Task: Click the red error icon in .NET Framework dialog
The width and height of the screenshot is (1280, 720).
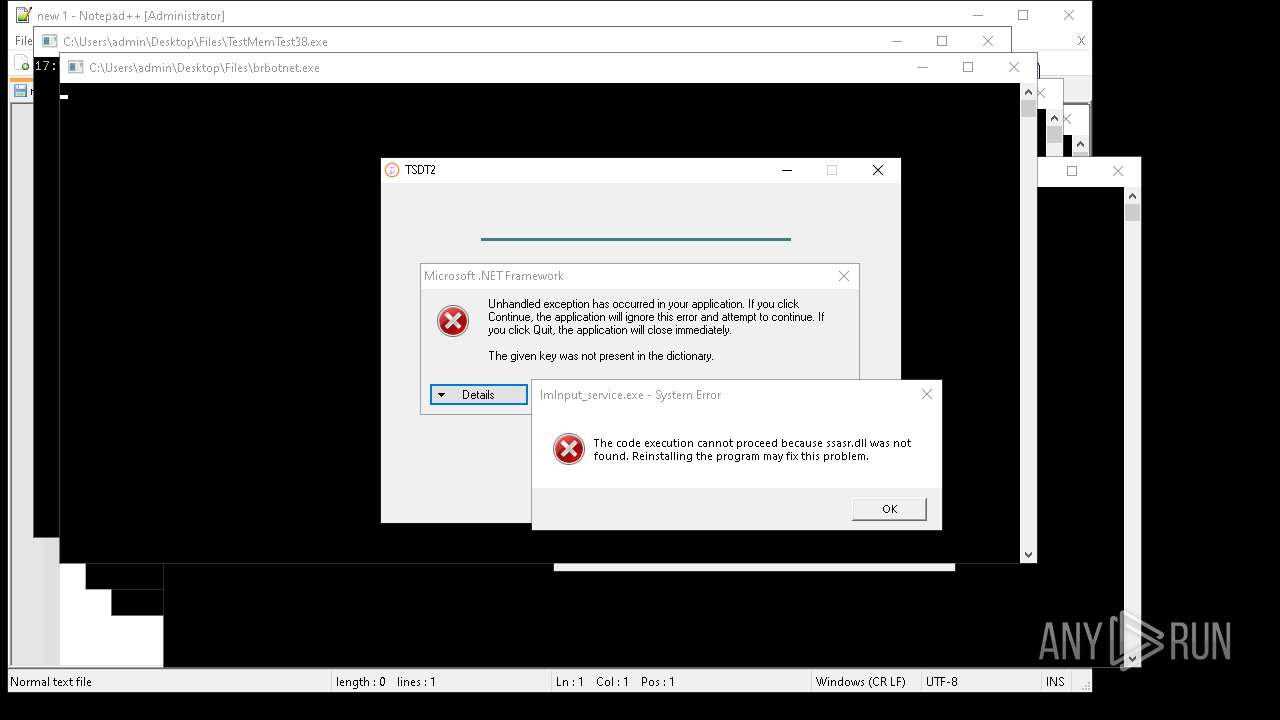Action: pos(453,321)
